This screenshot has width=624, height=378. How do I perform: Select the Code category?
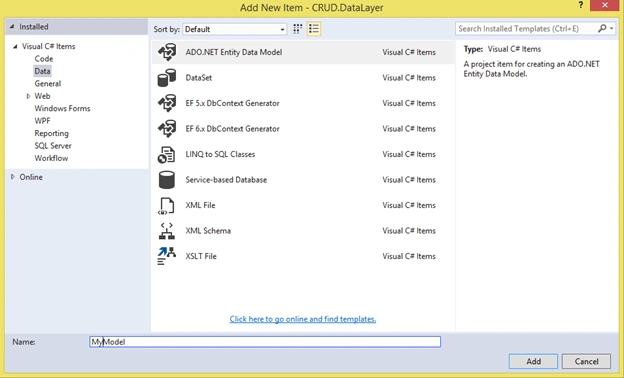coord(44,58)
